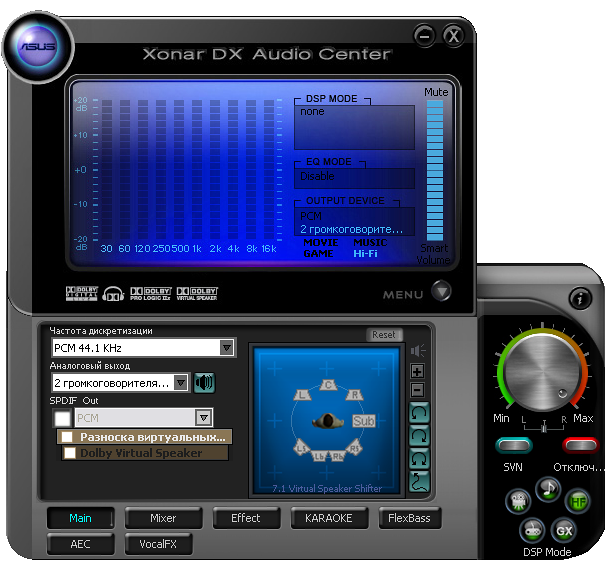Click the L-R balance slider

point(544,427)
